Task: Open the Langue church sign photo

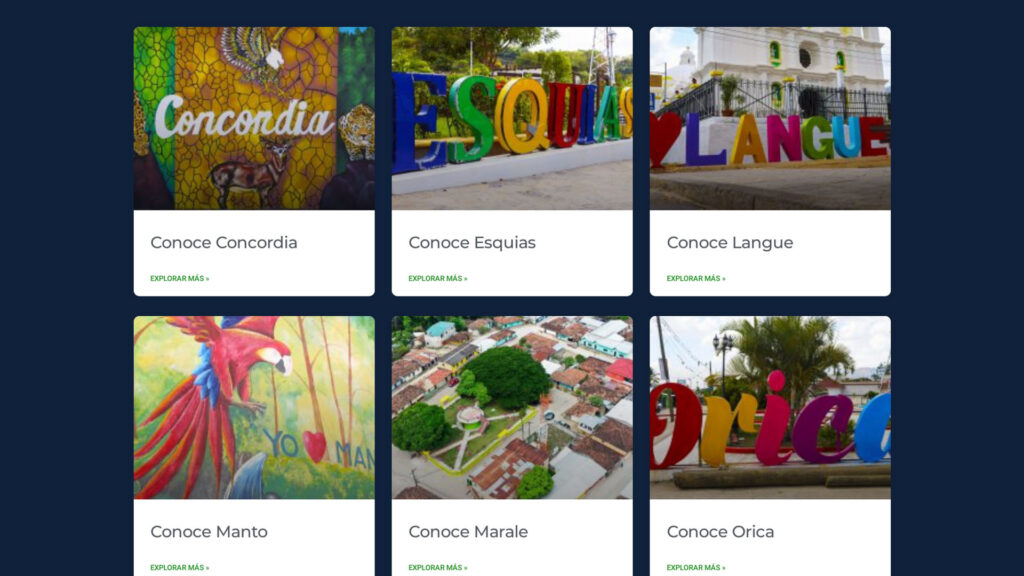Action: (x=770, y=118)
